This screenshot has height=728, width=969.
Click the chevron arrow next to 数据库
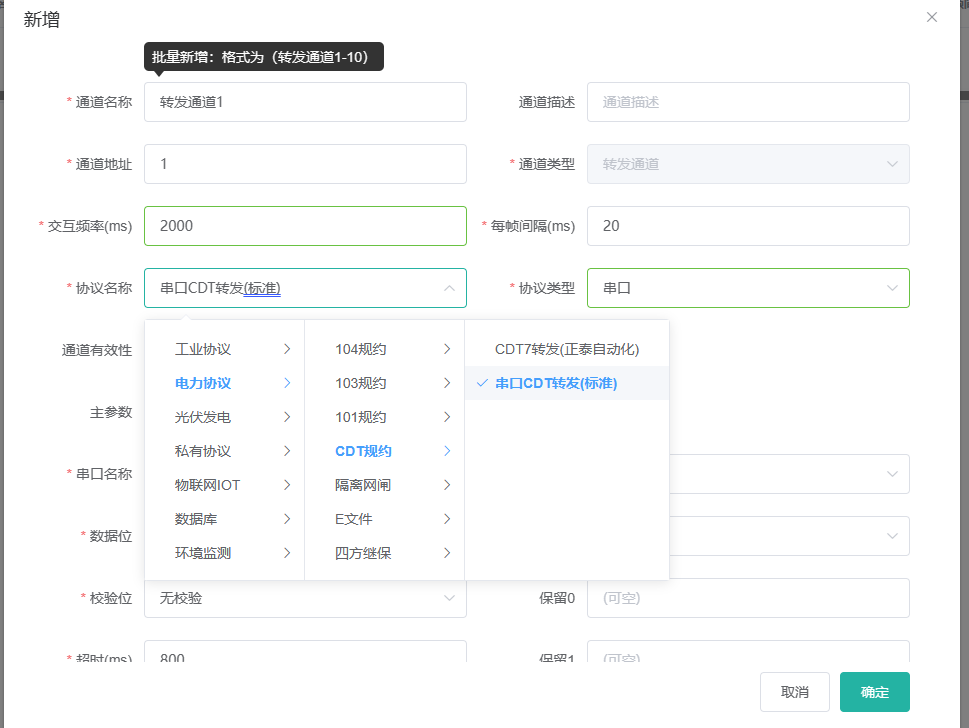[x=287, y=519]
